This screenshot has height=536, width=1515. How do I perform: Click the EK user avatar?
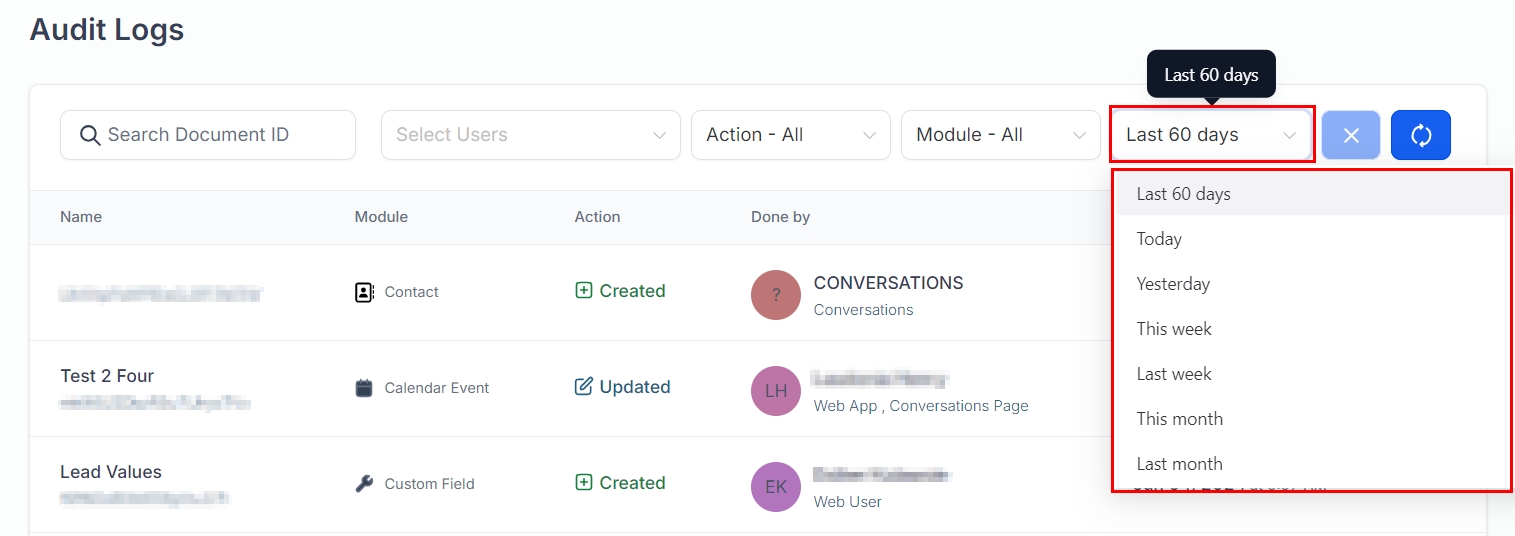pyautogui.click(x=776, y=487)
